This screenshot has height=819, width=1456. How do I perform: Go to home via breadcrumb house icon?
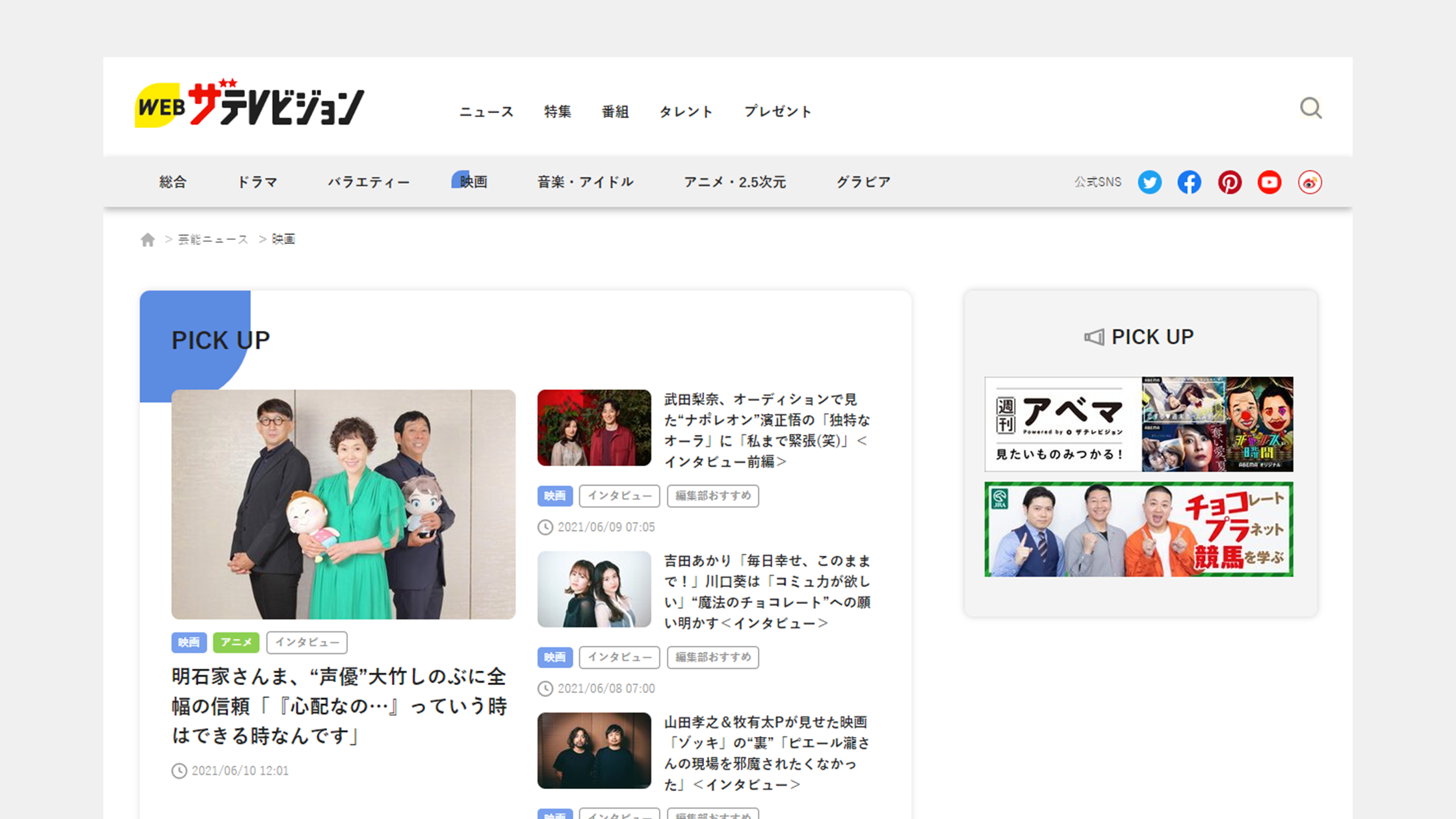point(148,240)
